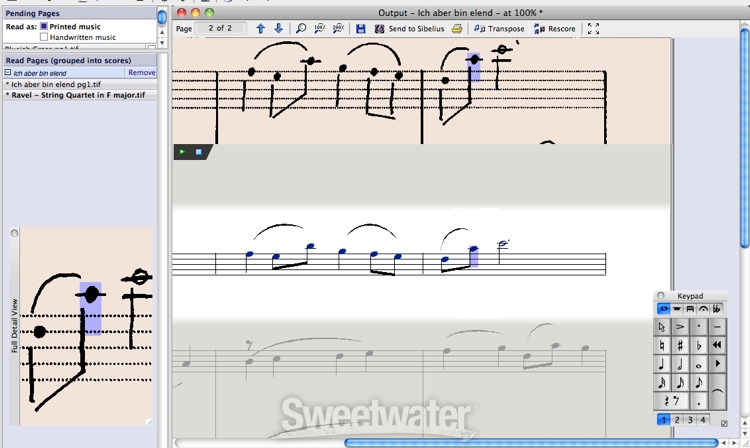Image resolution: width=750 pixels, height=448 pixels.
Task: Switch to Keypad layout tab 2
Action: (677, 420)
